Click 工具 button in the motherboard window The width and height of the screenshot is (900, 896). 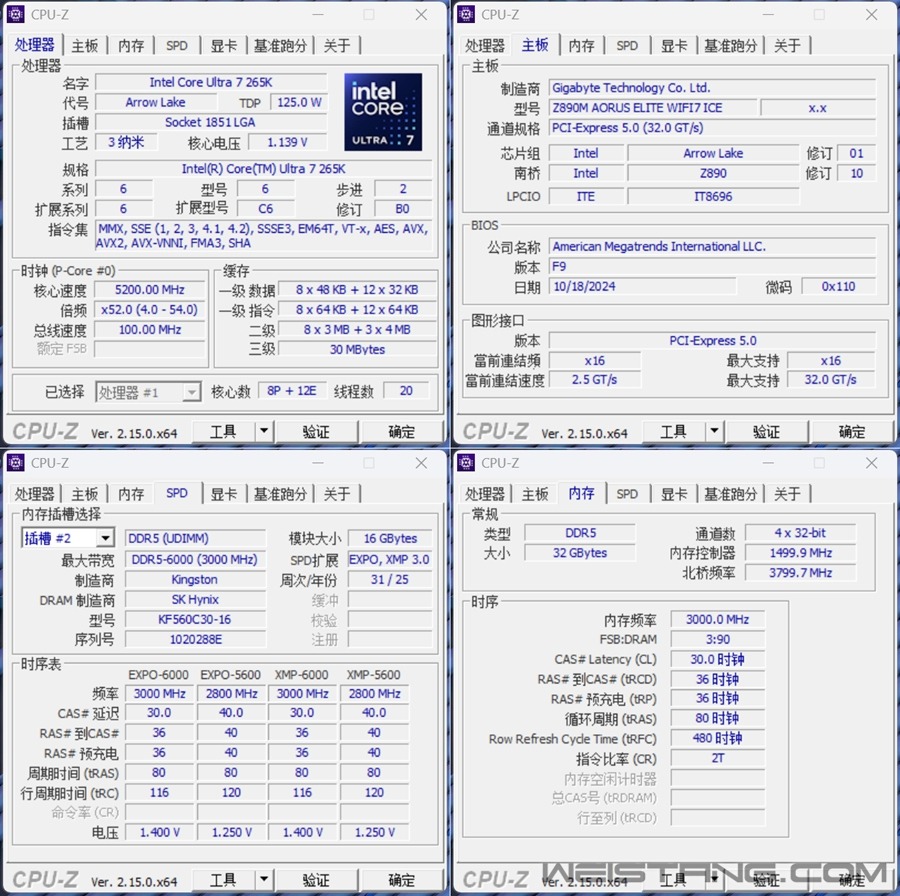click(x=673, y=431)
